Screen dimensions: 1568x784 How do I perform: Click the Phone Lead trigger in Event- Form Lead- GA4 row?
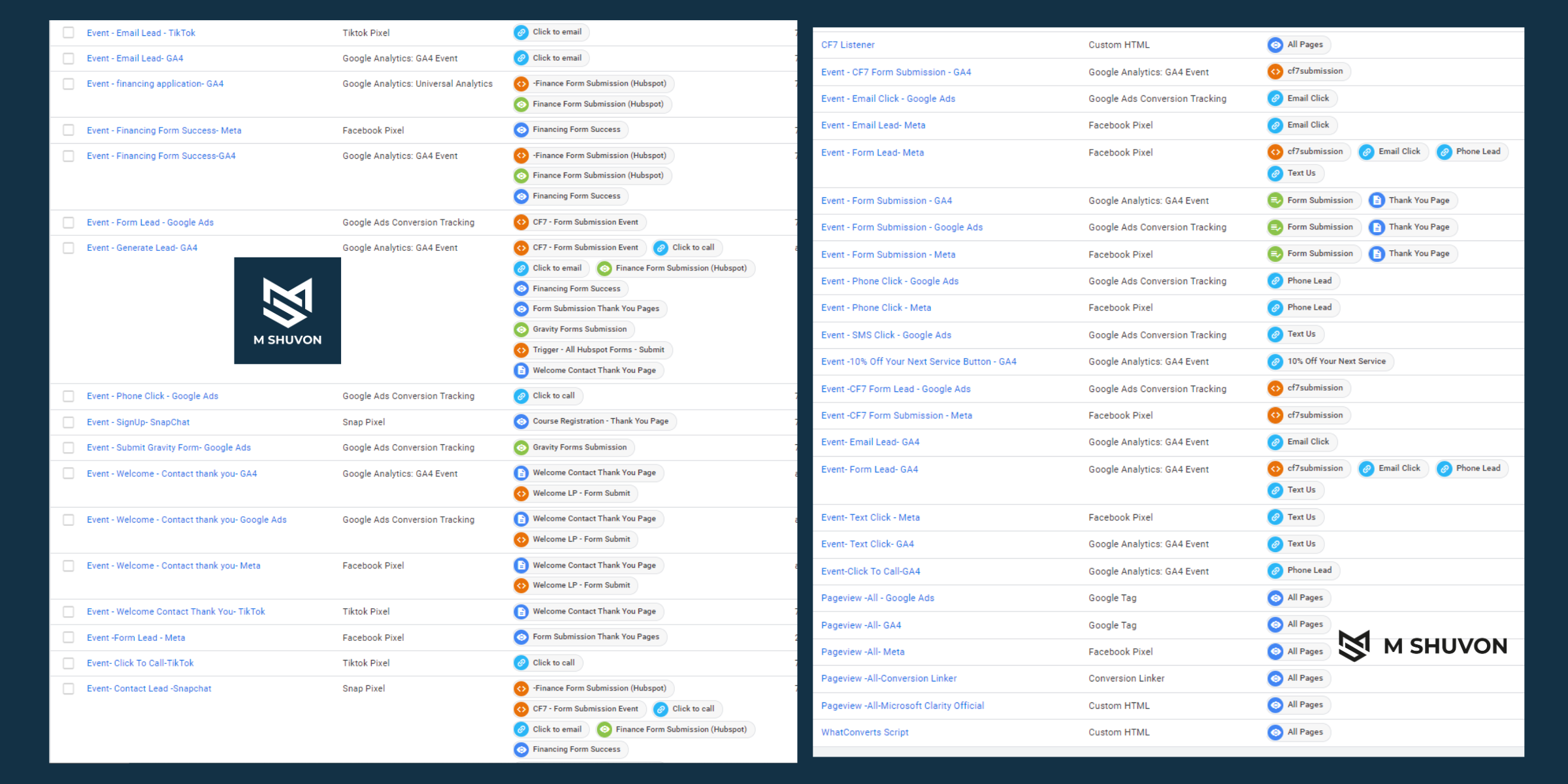coord(1472,468)
